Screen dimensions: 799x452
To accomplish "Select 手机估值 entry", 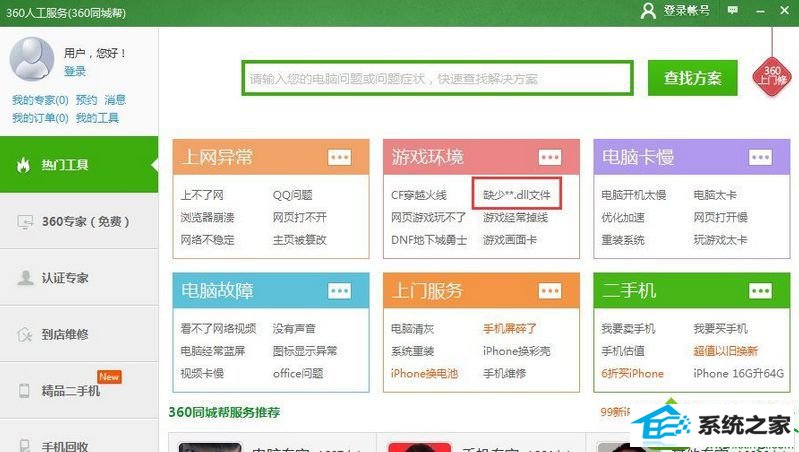I will pos(623,351).
